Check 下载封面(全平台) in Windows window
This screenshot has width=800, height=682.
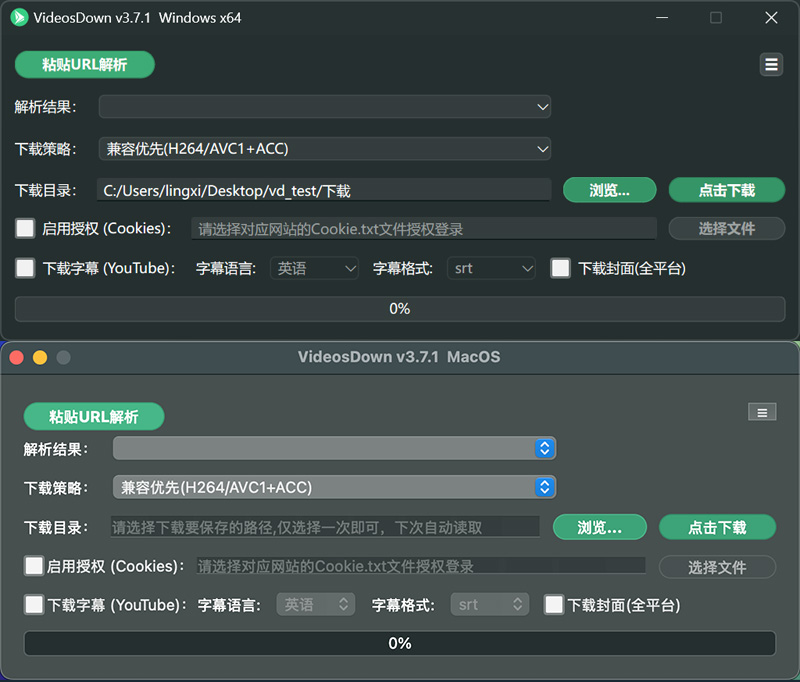(x=560, y=268)
